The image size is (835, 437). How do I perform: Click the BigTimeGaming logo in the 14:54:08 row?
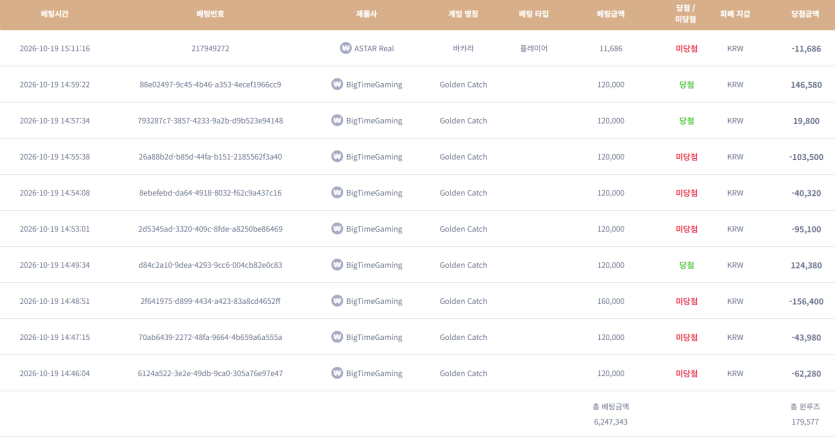(x=337, y=193)
